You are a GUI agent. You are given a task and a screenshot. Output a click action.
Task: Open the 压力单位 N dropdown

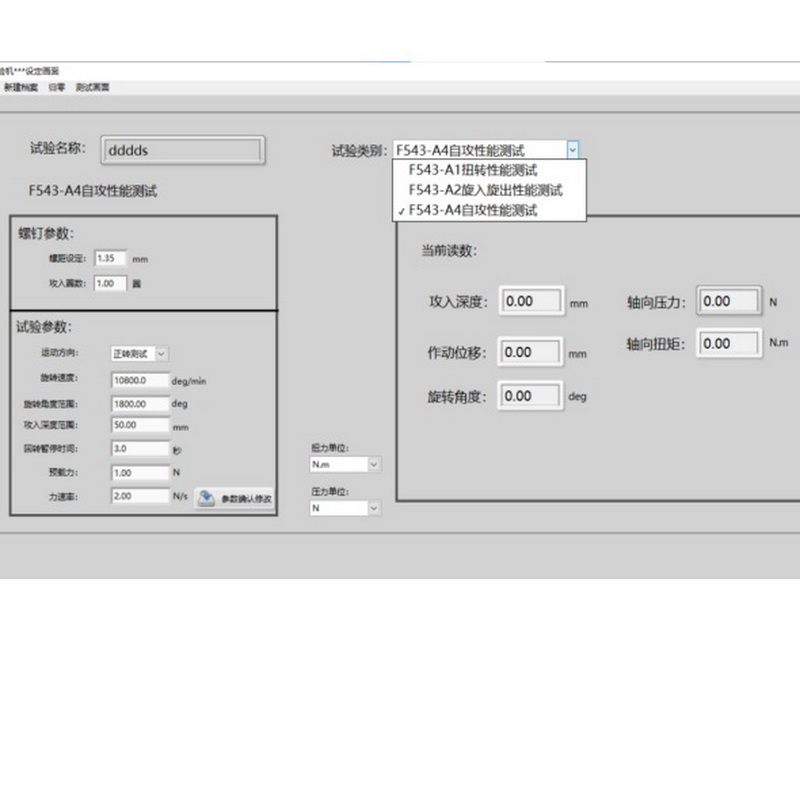374,508
